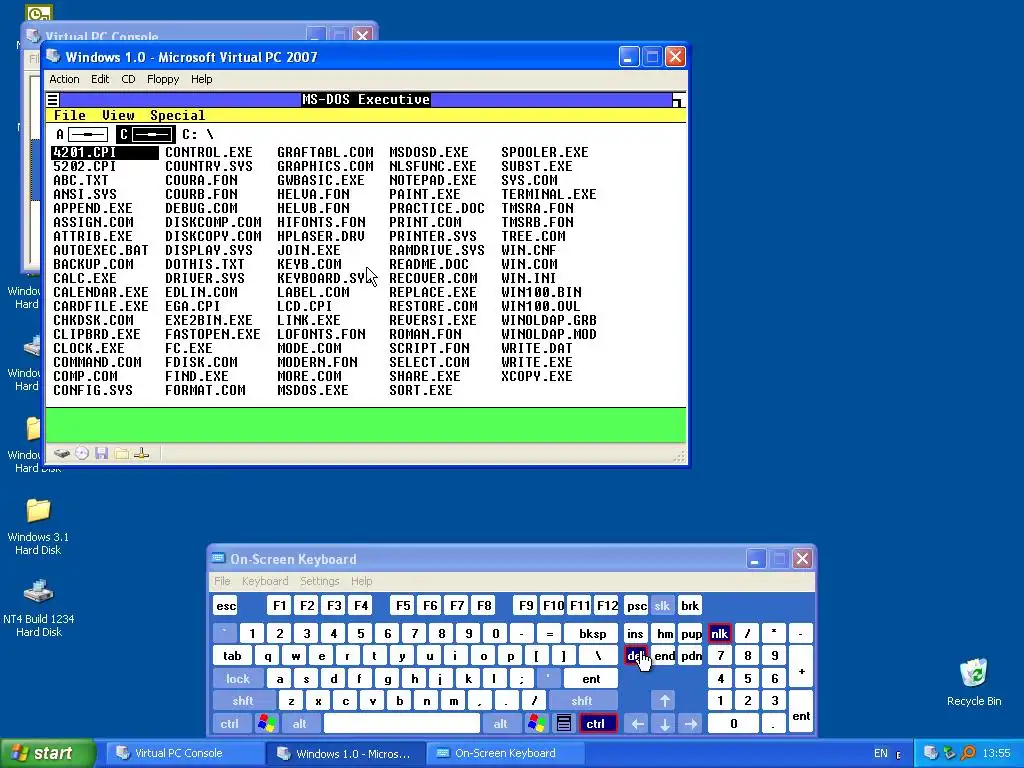Screen dimensions: 1024x768
Task: Click the F5 key on On-Screen Keyboard
Action: pos(403,605)
